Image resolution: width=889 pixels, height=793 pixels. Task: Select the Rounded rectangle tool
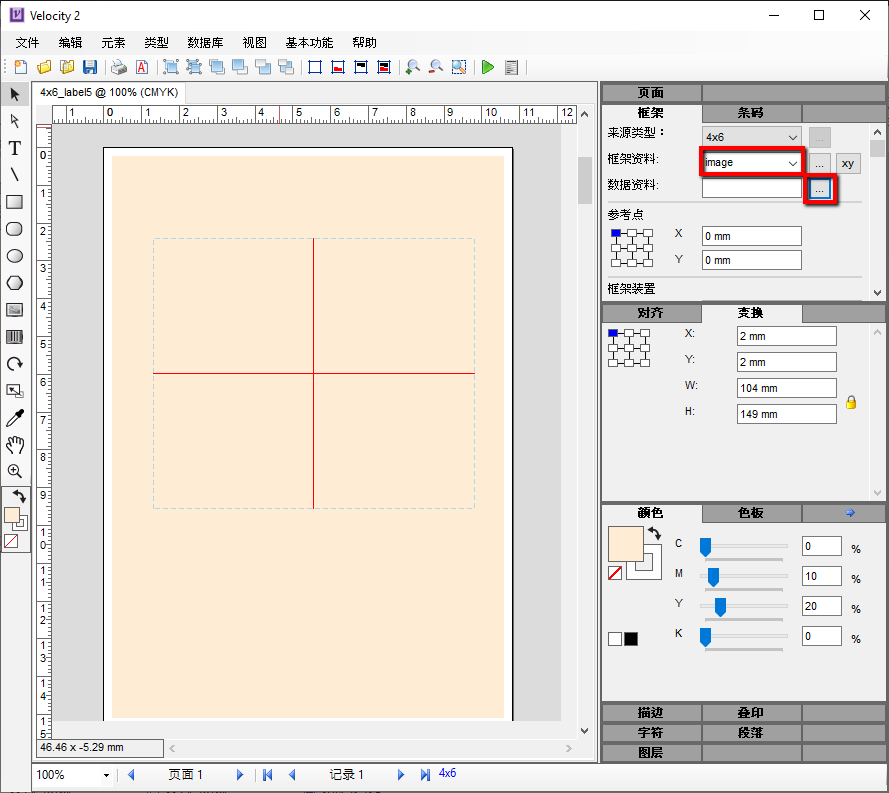(x=15, y=229)
